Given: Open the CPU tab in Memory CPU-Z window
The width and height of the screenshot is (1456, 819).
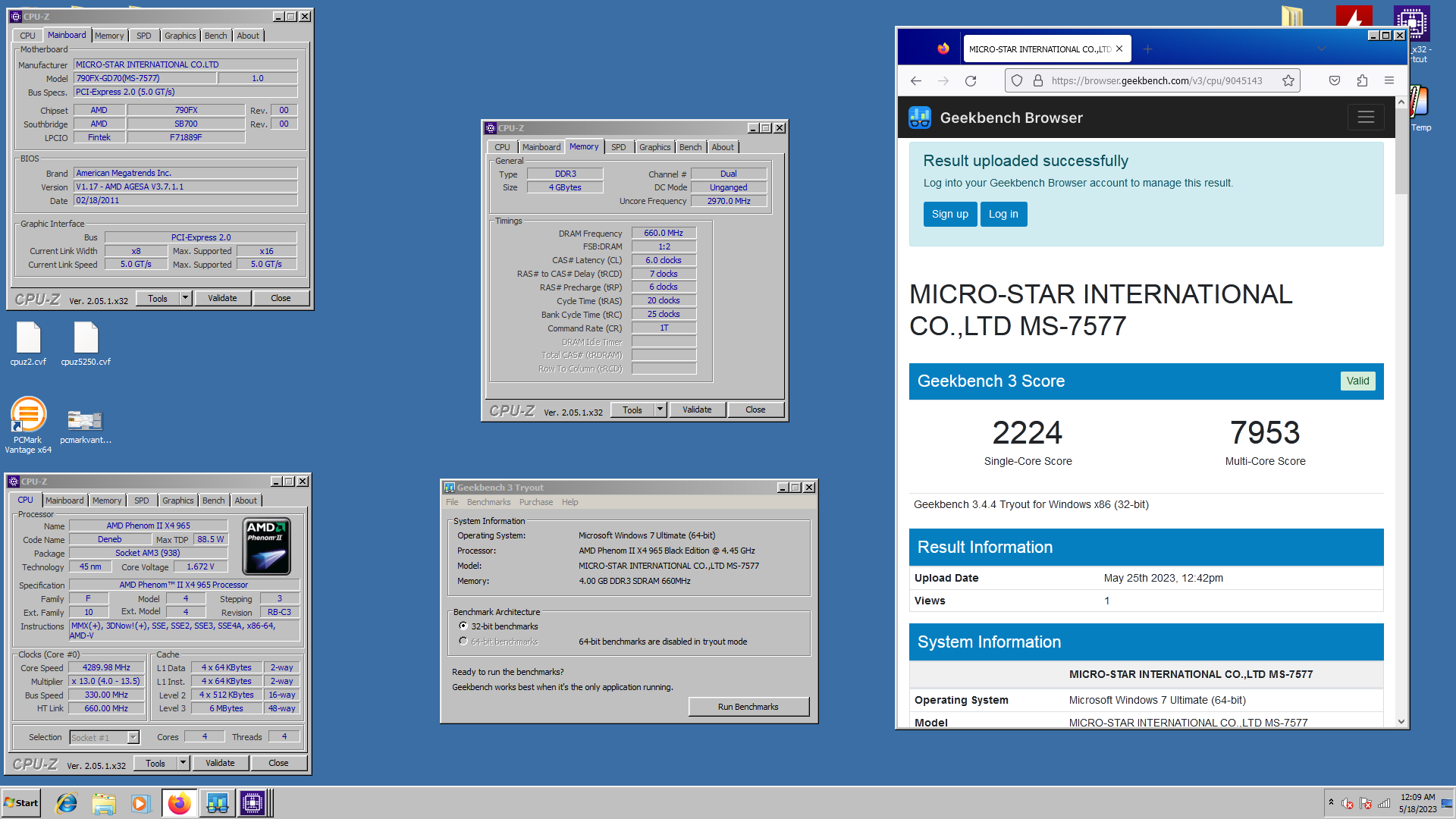Looking at the screenshot, I should coord(503,147).
